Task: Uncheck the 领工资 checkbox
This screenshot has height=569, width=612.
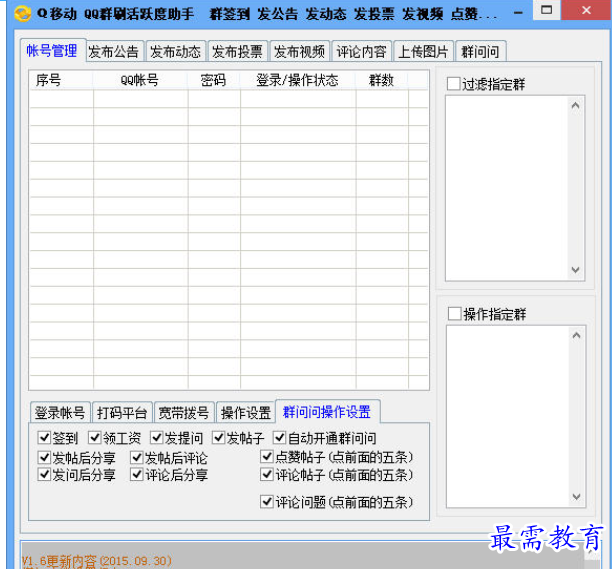Action: tap(94, 437)
